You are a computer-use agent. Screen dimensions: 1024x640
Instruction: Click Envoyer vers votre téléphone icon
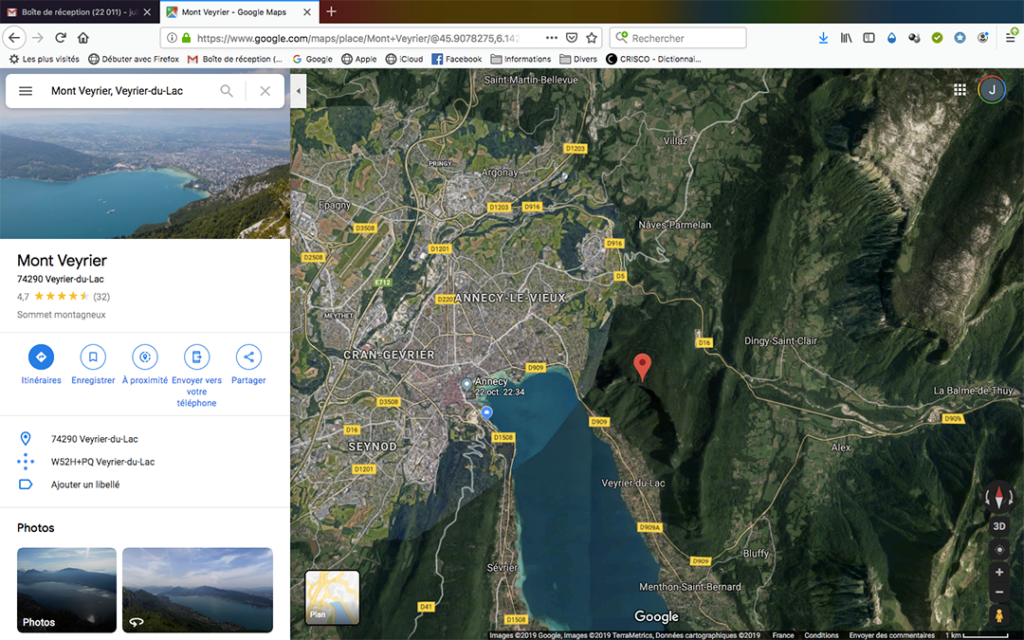pos(197,357)
